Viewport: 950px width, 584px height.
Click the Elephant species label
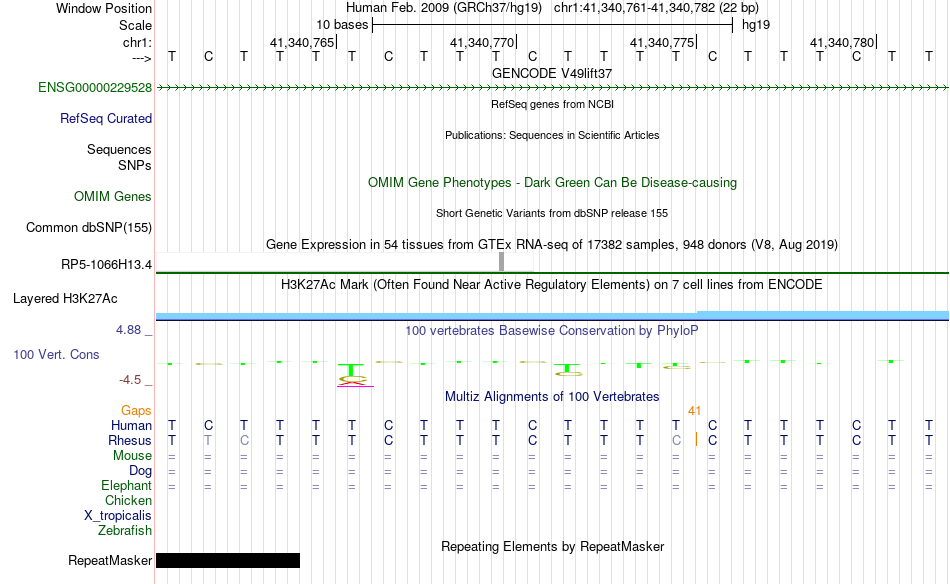(127, 485)
